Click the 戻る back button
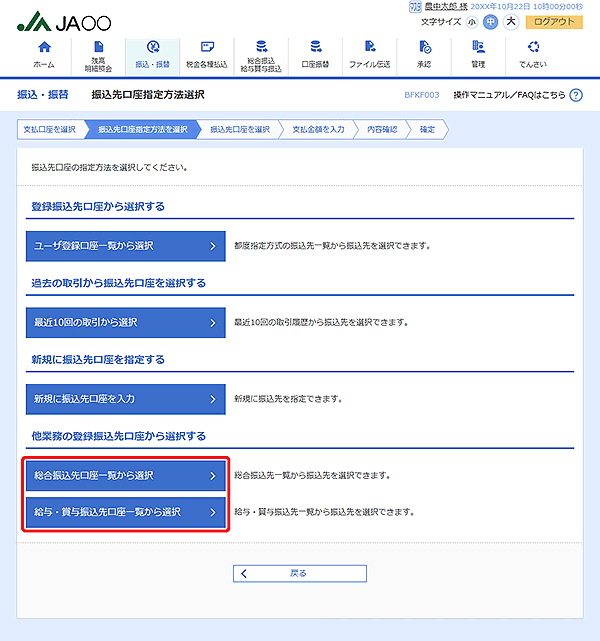Viewport: 600px width, 641px height. click(x=300, y=574)
